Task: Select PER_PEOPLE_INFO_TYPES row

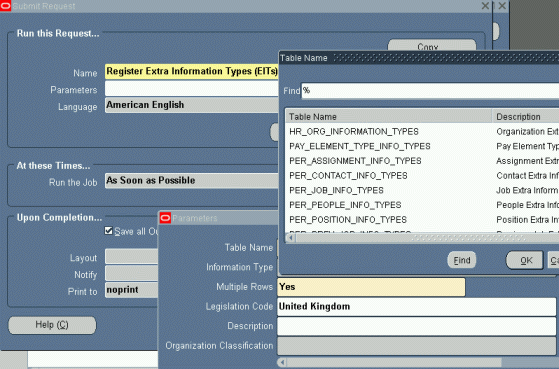Action: pyautogui.click(x=422, y=205)
